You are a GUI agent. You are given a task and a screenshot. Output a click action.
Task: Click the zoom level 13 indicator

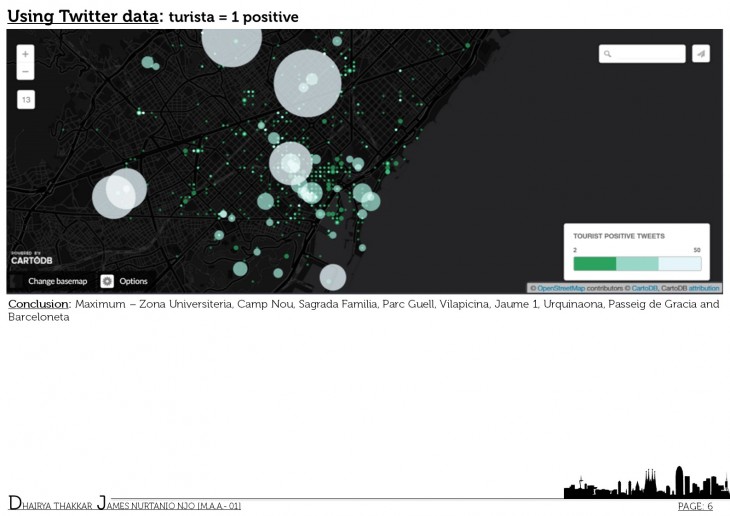25,100
